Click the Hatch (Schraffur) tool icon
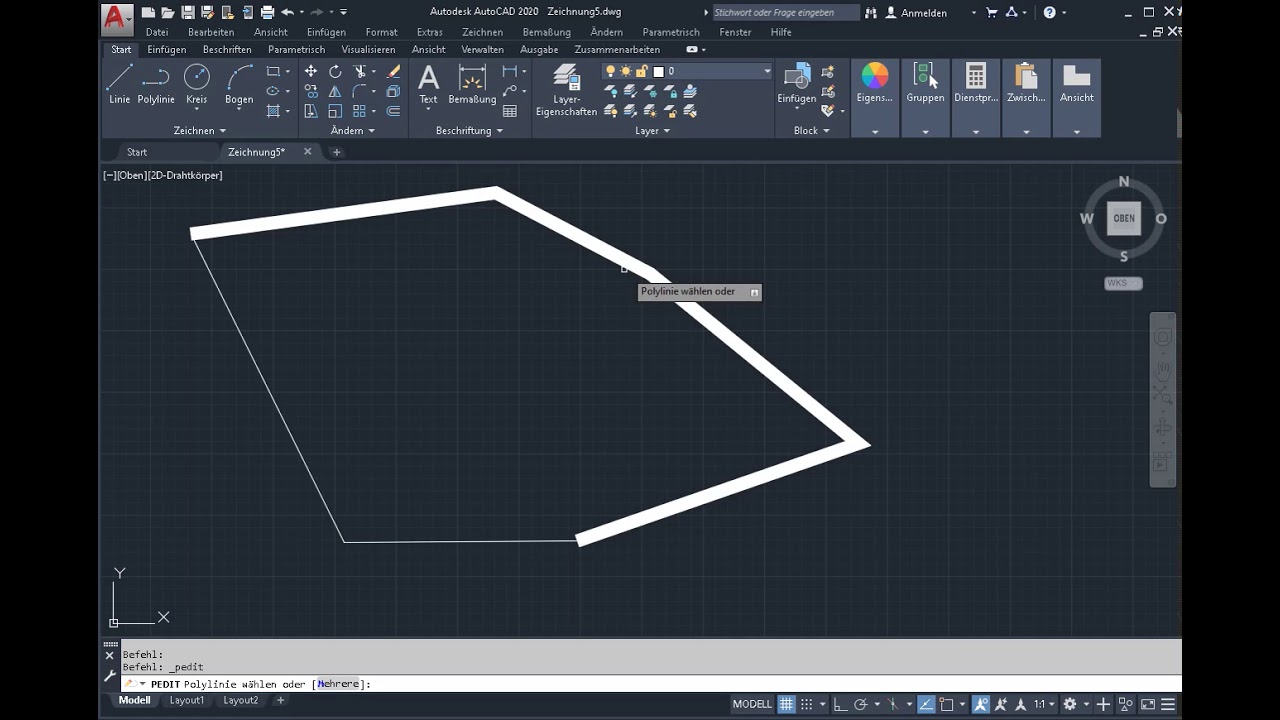 click(x=273, y=111)
